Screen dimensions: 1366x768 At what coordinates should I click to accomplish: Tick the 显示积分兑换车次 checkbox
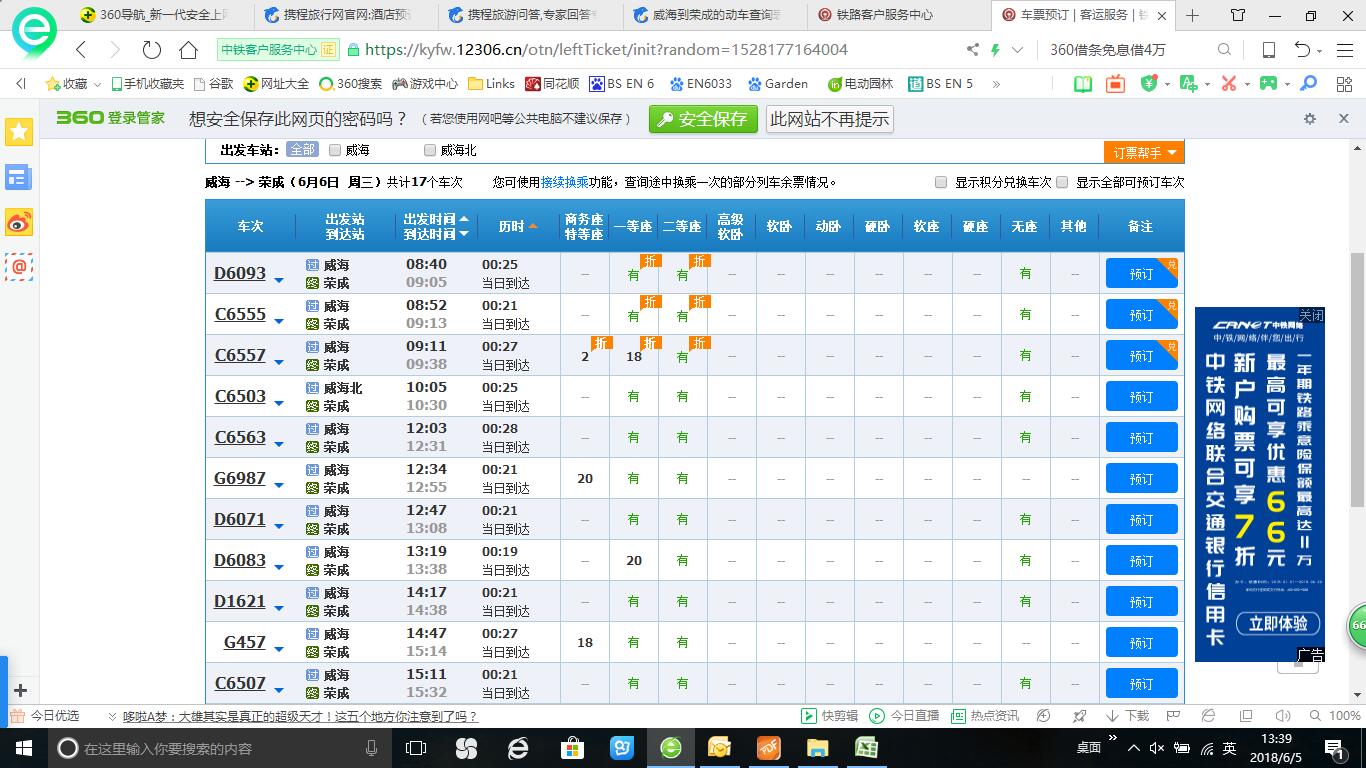(941, 182)
